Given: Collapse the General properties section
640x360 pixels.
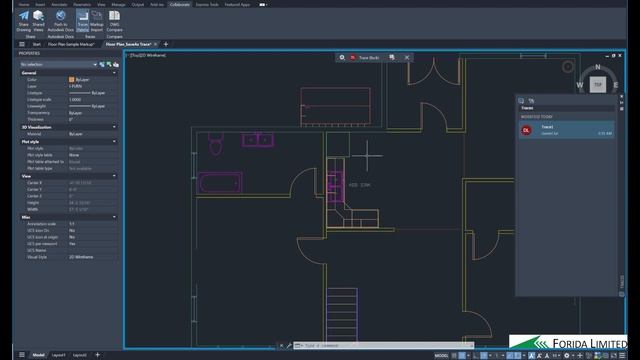Looking at the screenshot, I should click(114, 73).
